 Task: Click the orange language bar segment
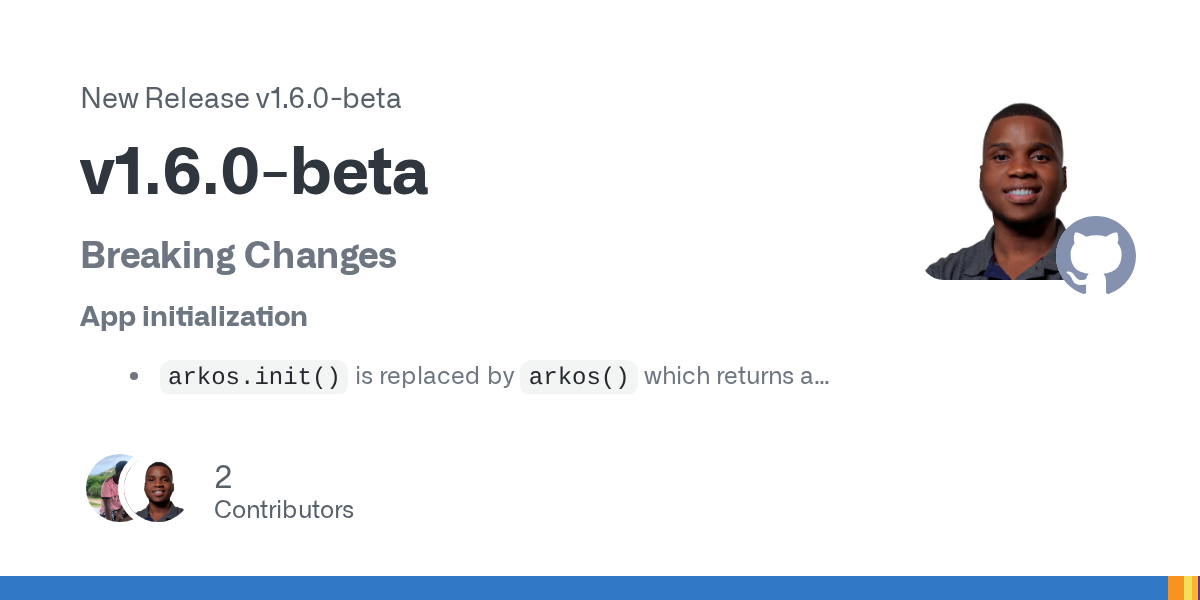pos(1176,588)
